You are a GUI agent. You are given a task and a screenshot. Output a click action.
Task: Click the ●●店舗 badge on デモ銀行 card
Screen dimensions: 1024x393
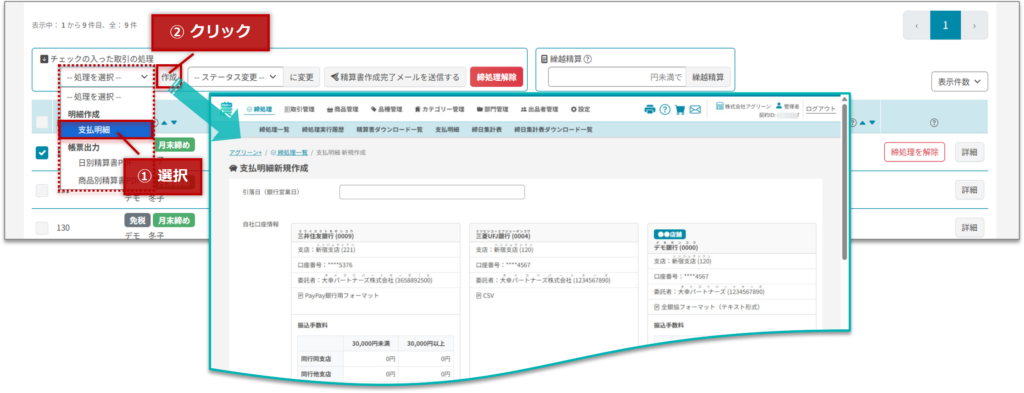click(x=669, y=234)
